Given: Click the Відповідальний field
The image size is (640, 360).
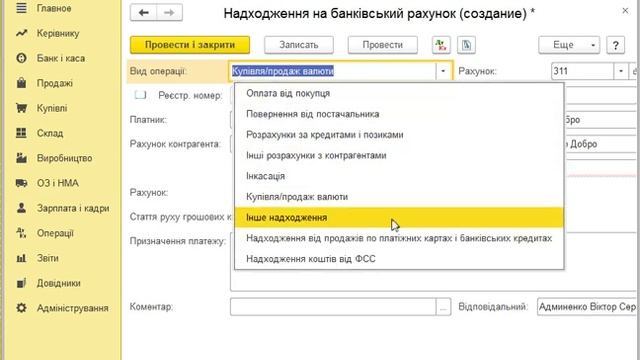Looking at the screenshot, I should (587, 307).
